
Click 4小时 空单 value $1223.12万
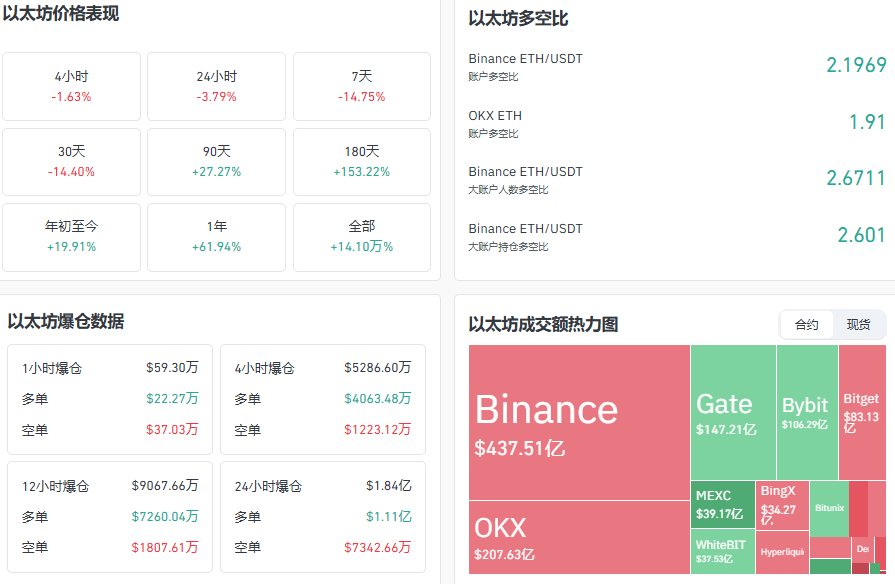pos(377,429)
